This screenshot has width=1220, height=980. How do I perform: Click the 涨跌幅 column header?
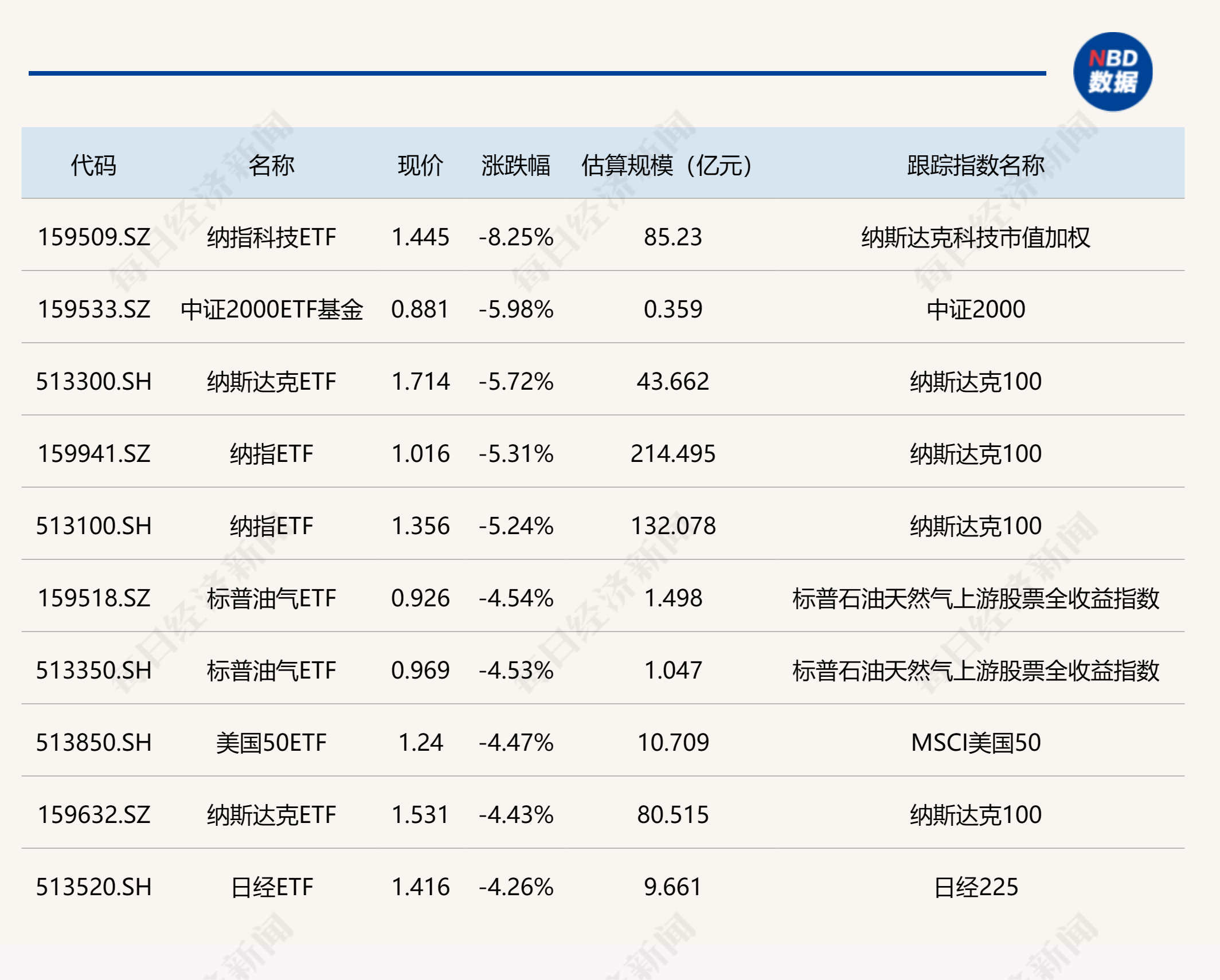tap(515, 165)
